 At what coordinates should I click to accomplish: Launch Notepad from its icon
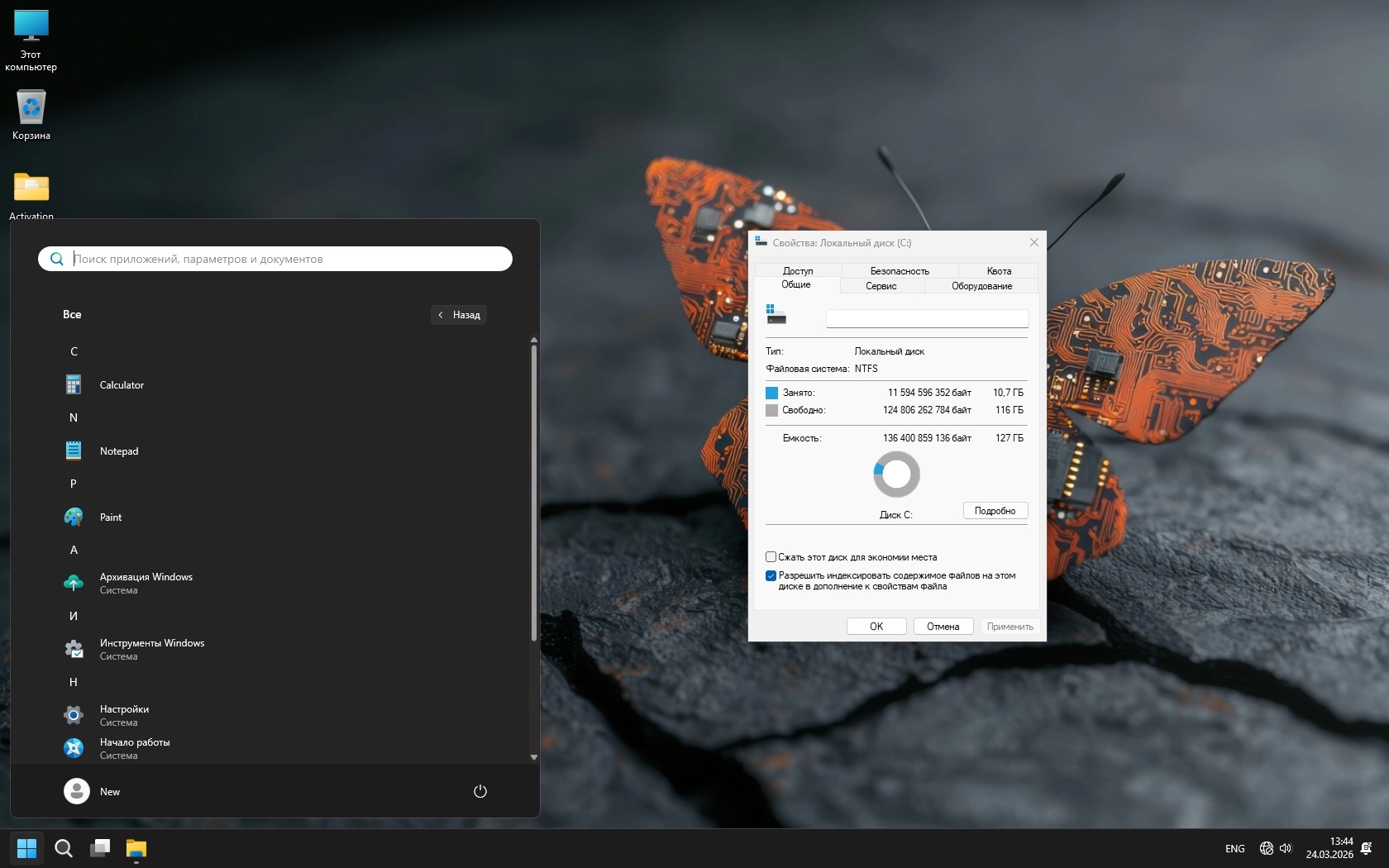pos(74,451)
